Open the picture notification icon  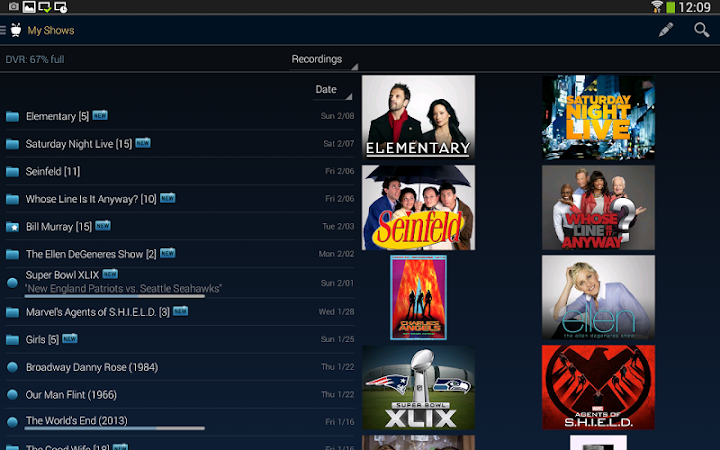29,7
